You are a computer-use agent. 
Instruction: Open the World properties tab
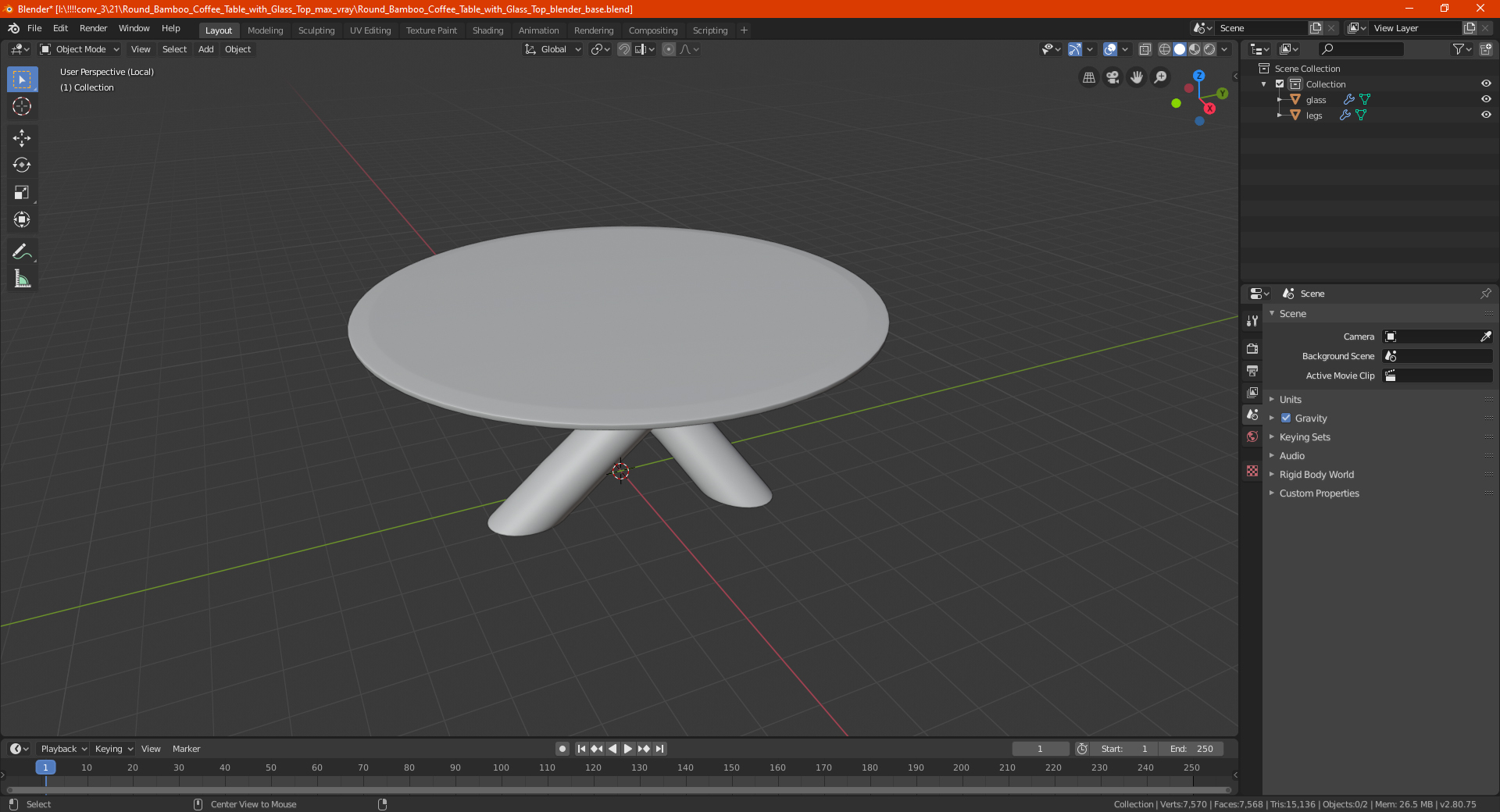(1252, 436)
